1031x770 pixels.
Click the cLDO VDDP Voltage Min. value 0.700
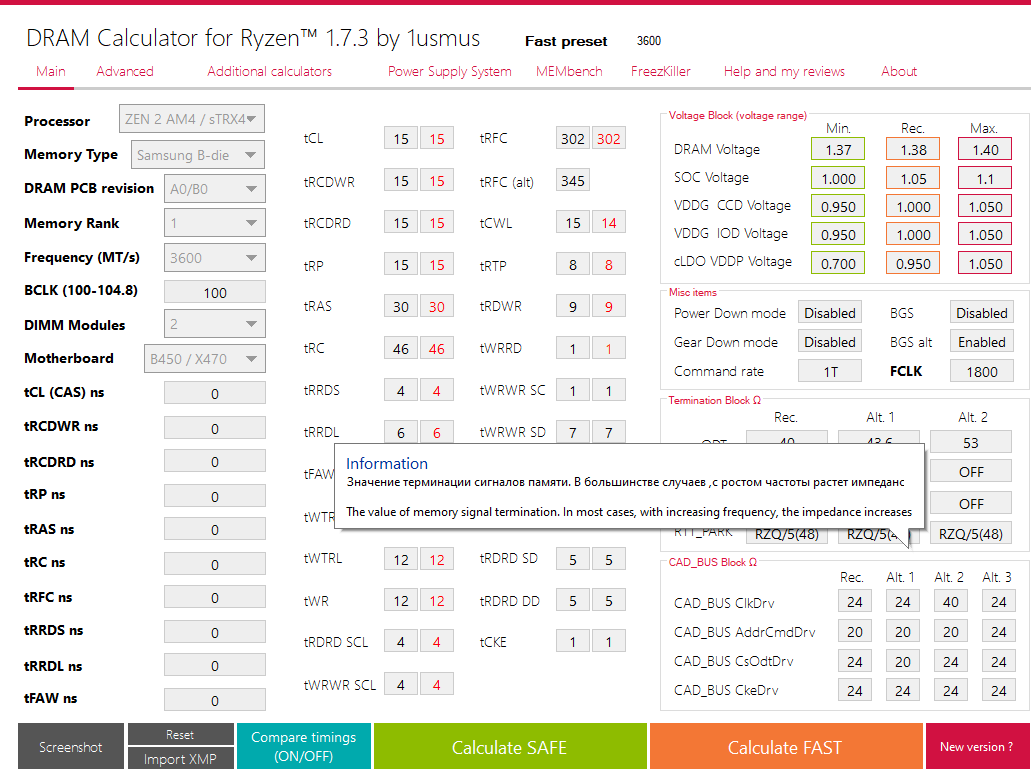point(838,263)
